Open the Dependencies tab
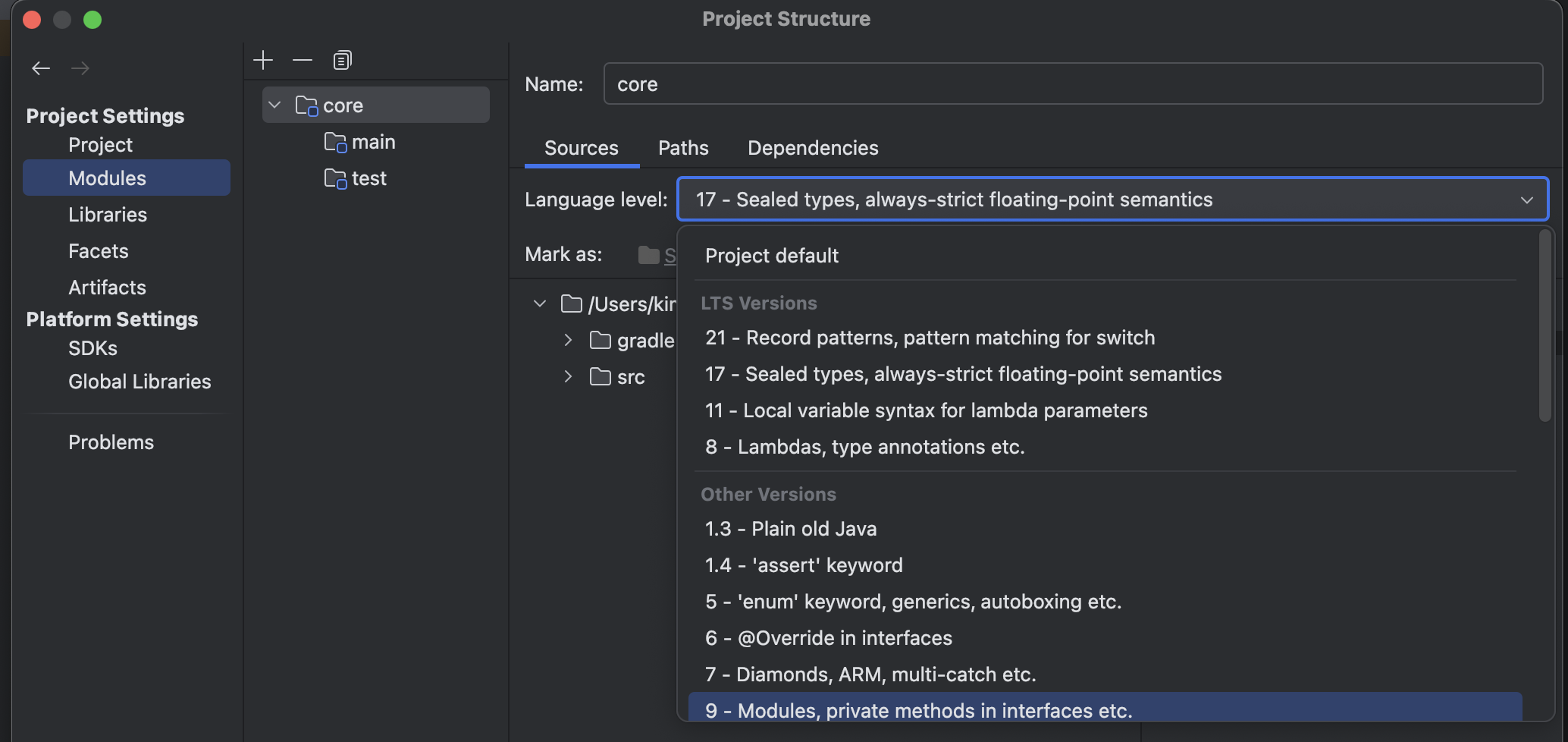Viewport: 1568px width, 742px height. point(813,148)
